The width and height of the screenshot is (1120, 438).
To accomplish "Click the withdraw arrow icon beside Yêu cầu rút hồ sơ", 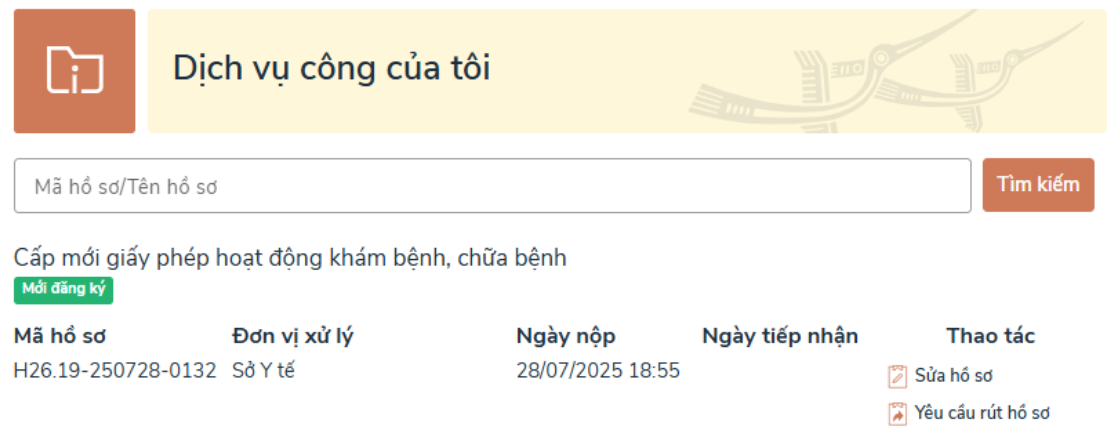I will point(896,413).
